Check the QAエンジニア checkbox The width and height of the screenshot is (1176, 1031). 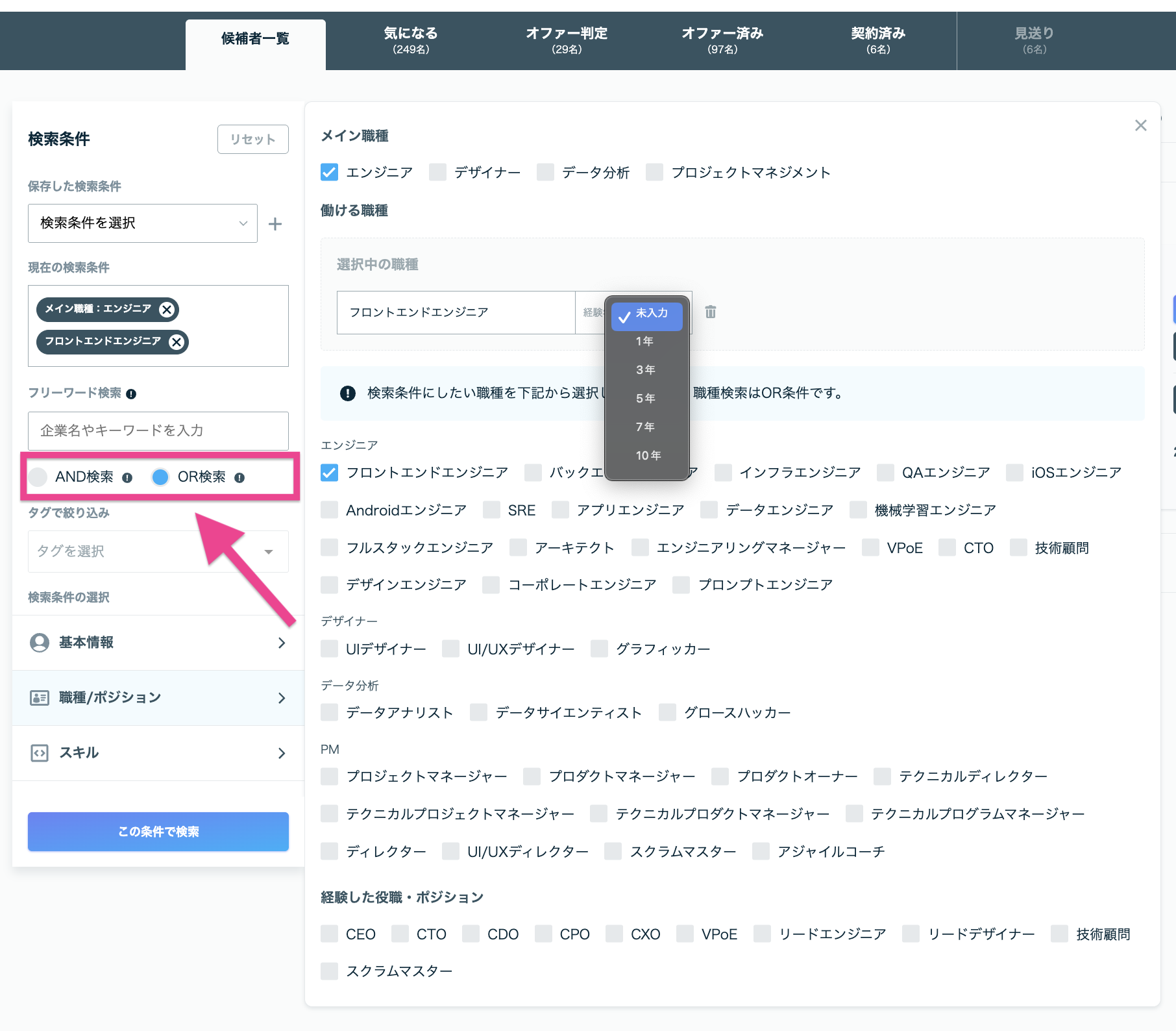(885, 473)
